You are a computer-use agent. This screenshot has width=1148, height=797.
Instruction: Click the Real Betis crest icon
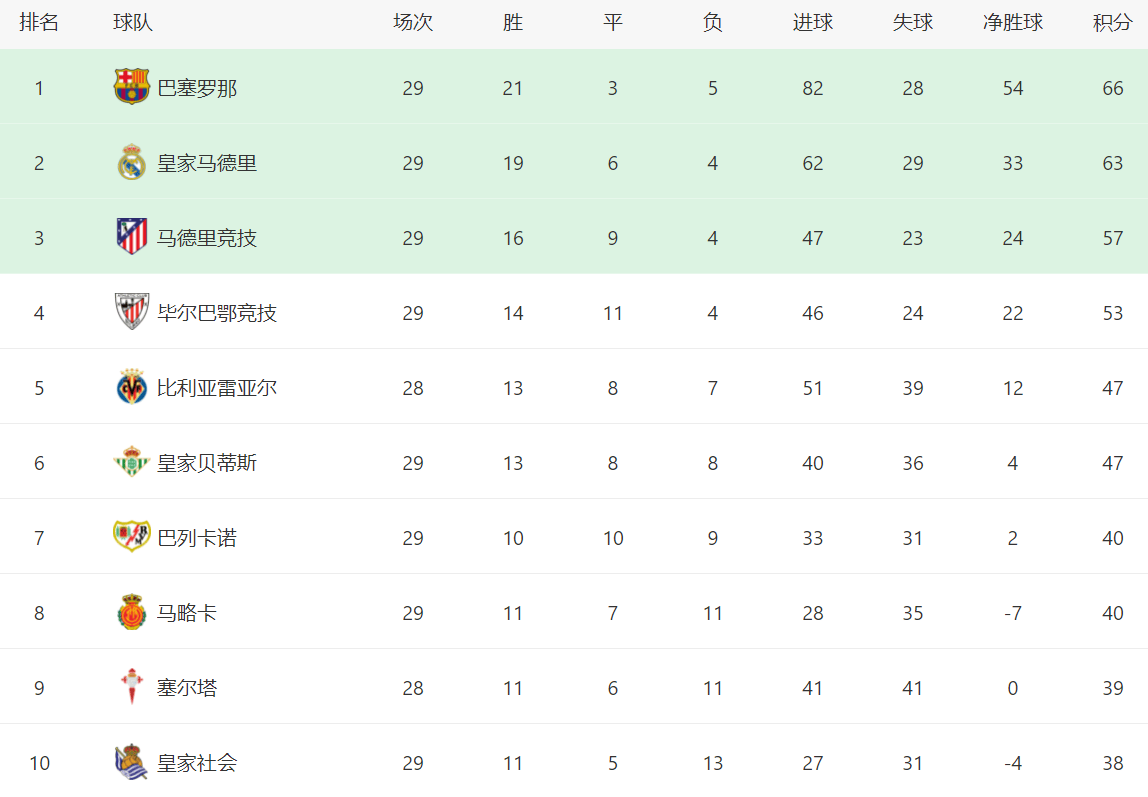132,462
